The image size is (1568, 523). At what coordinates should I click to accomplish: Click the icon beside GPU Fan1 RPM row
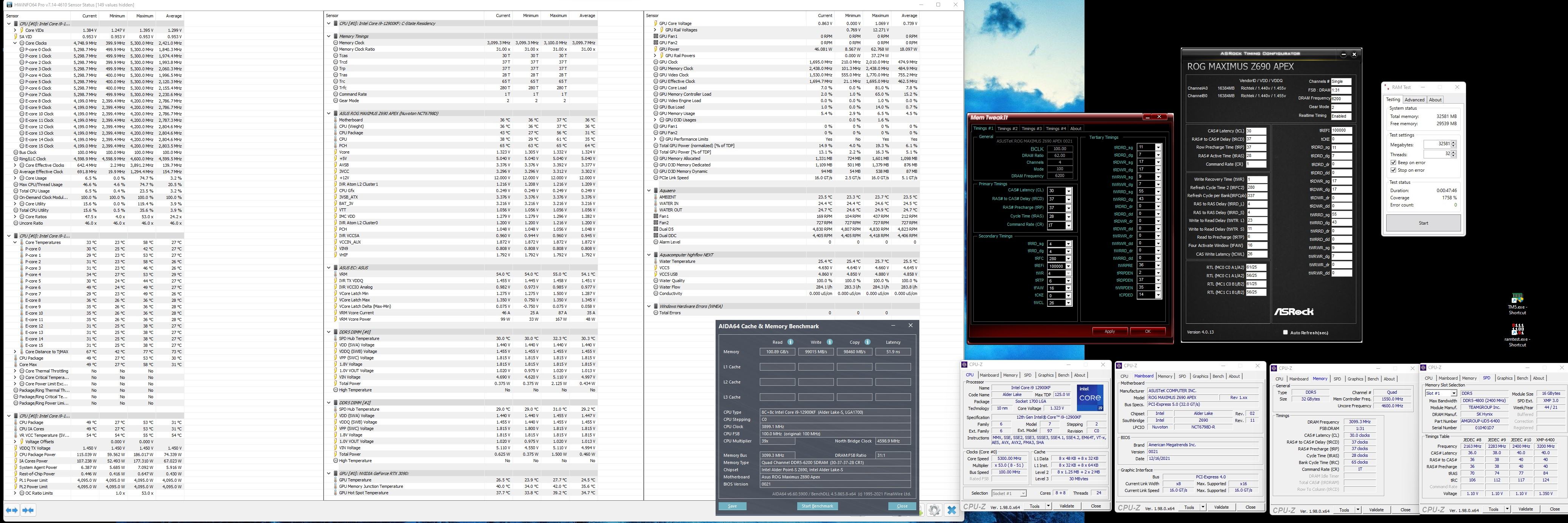coord(655,37)
